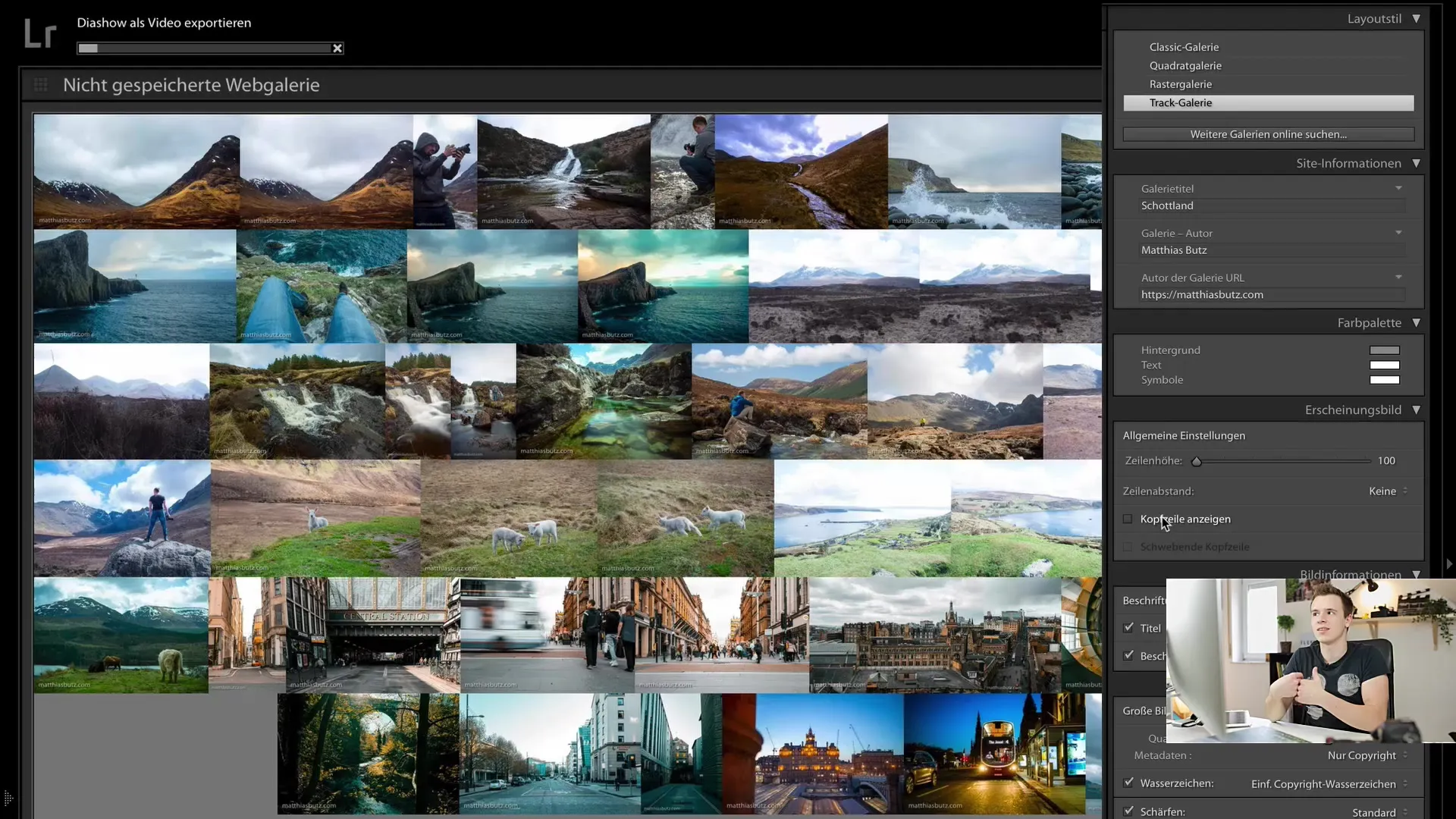
Task: Click right panel collapse arrow at edge
Action: tap(1449, 564)
